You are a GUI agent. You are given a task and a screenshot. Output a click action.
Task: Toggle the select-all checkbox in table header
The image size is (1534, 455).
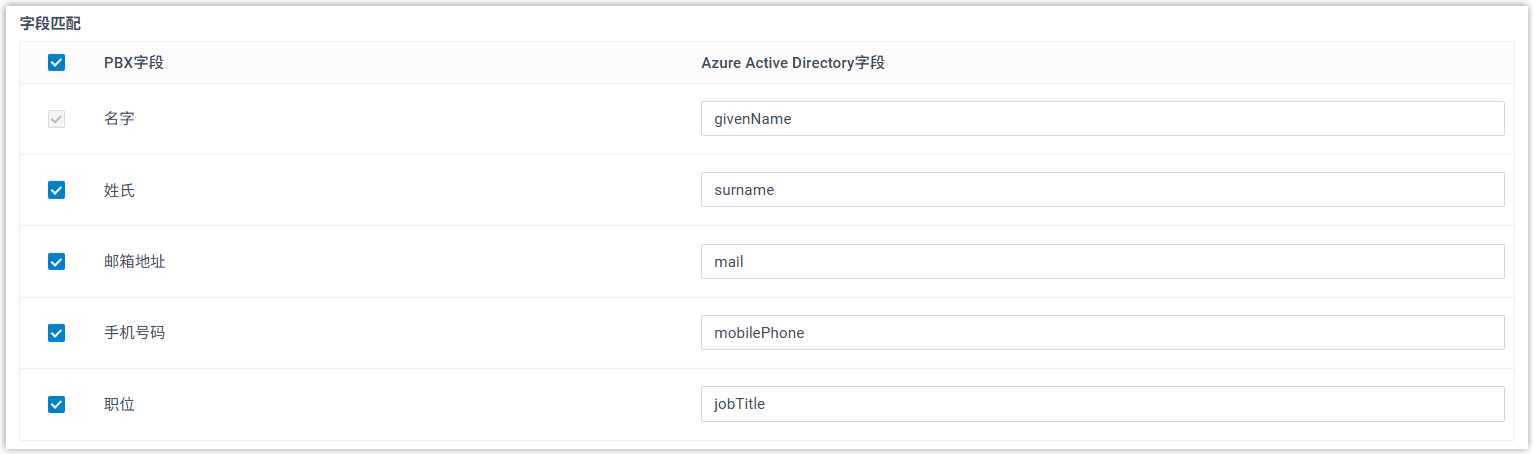click(x=57, y=63)
